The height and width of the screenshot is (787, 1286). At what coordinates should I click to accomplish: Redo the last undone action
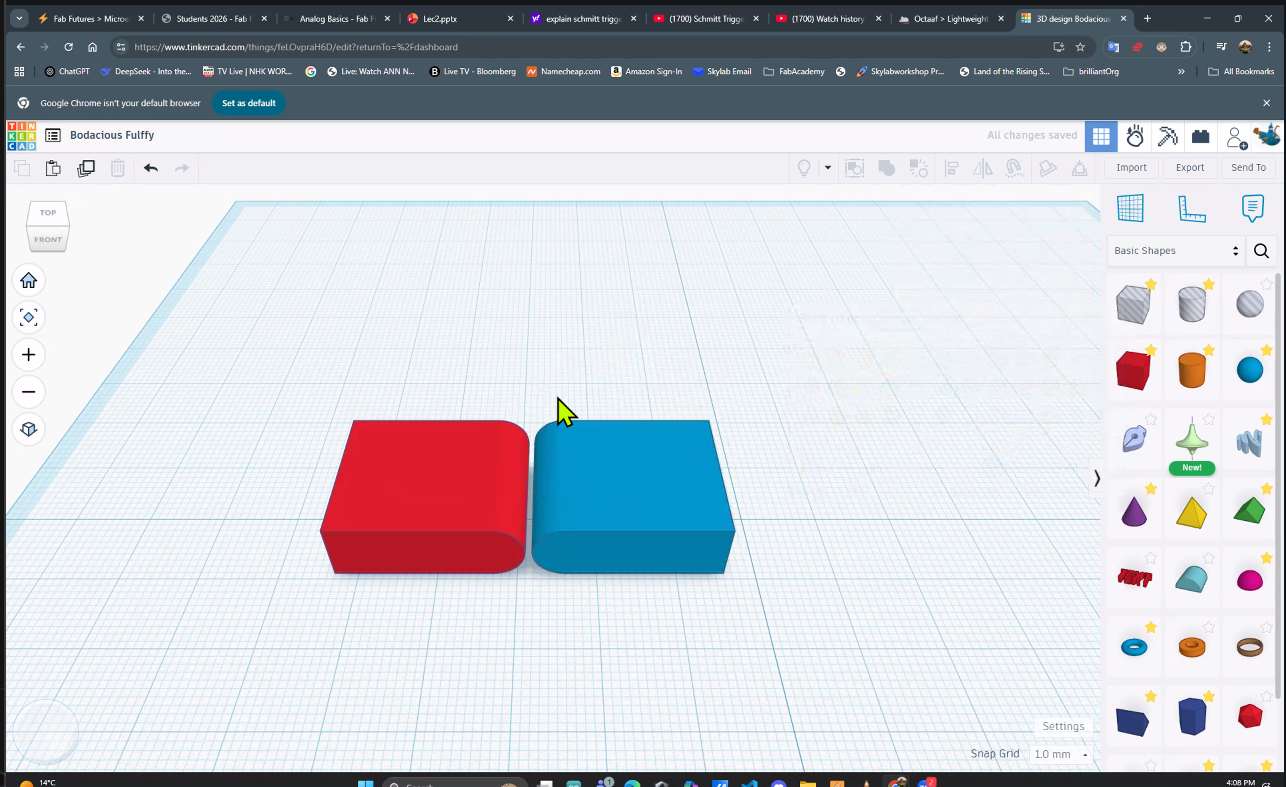click(x=182, y=168)
